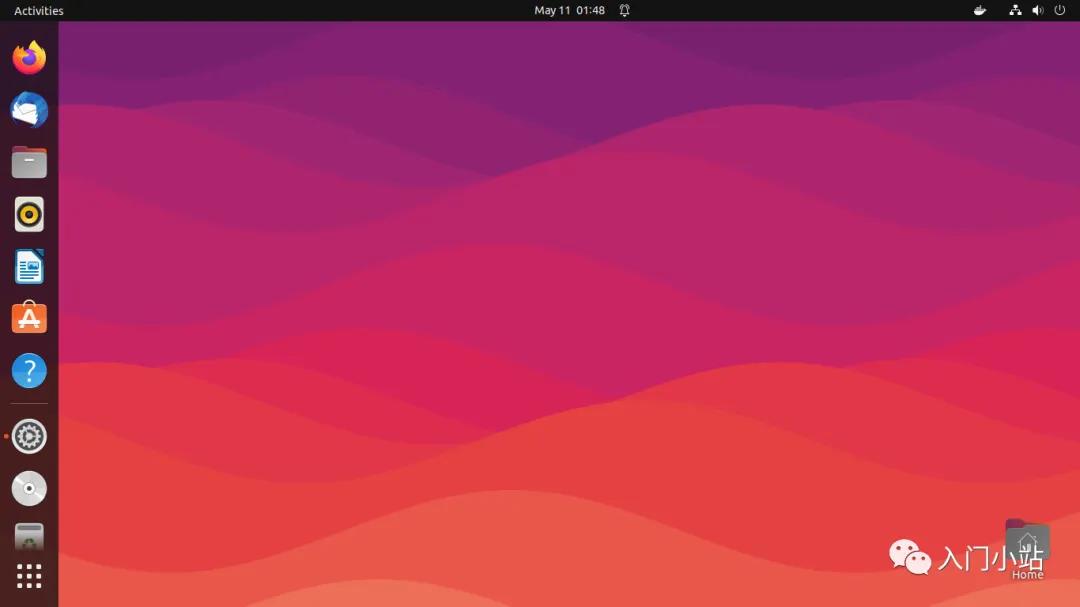
Task: Click the Docker whale tray icon
Action: pos(980,11)
